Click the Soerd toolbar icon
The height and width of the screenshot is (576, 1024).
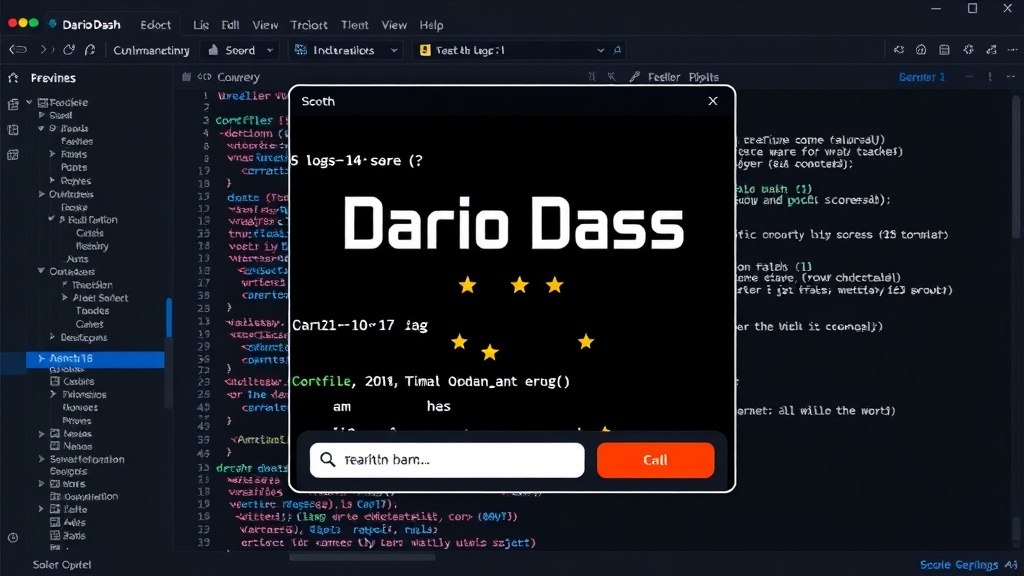tap(214, 50)
